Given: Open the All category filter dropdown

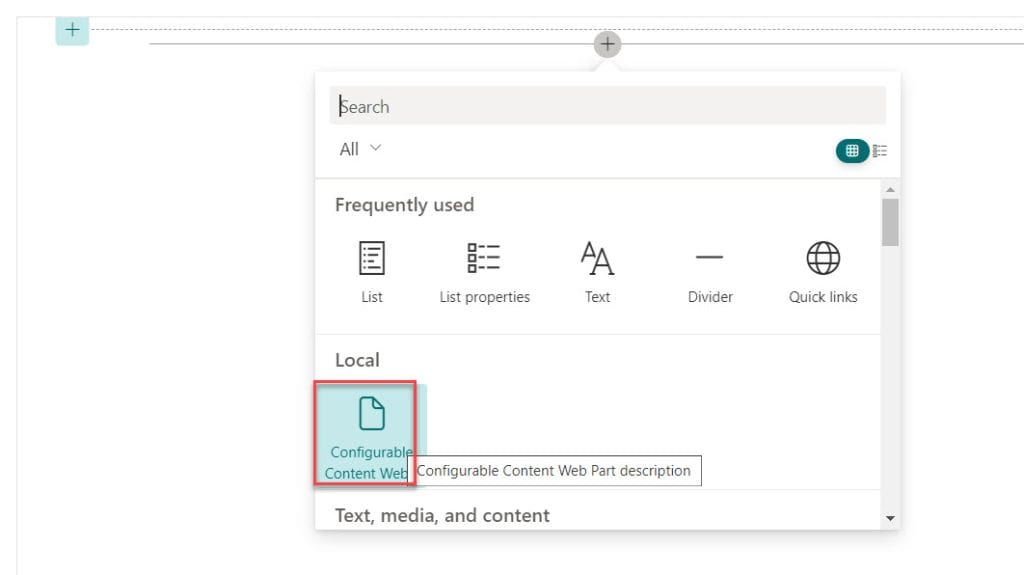Looking at the screenshot, I should (x=360, y=149).
